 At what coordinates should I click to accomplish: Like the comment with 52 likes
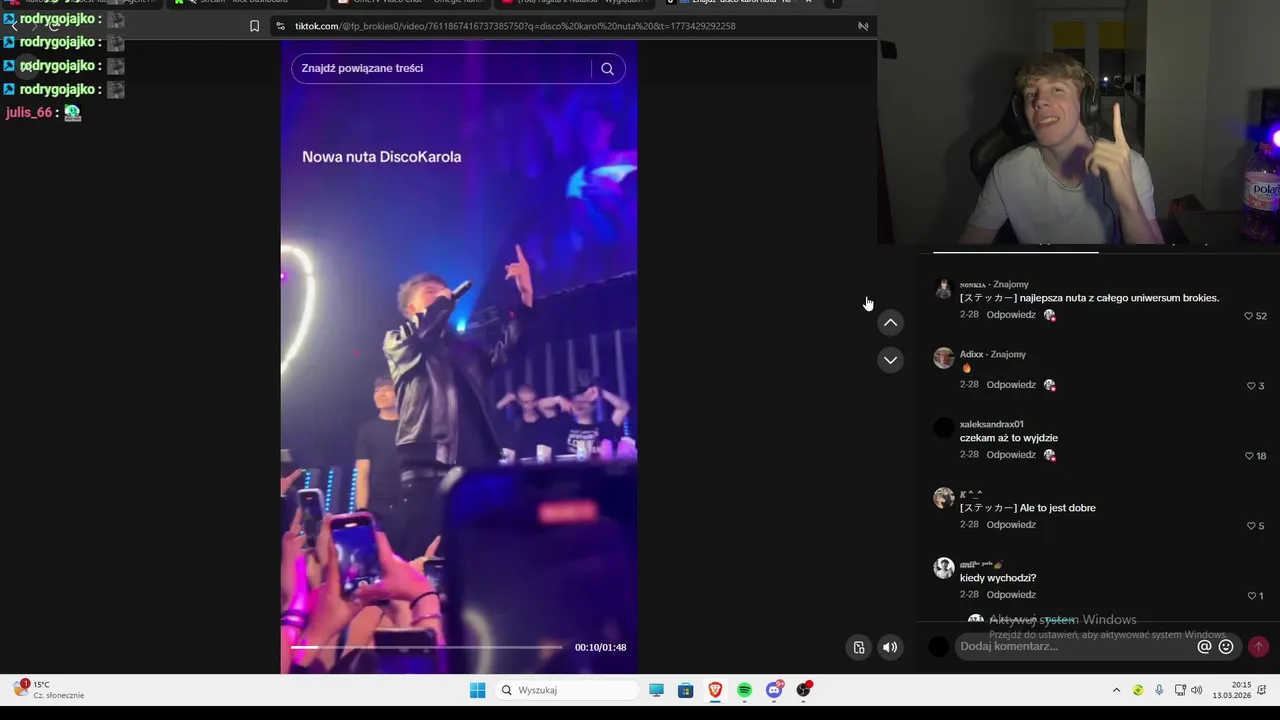tap(1249, 316)
